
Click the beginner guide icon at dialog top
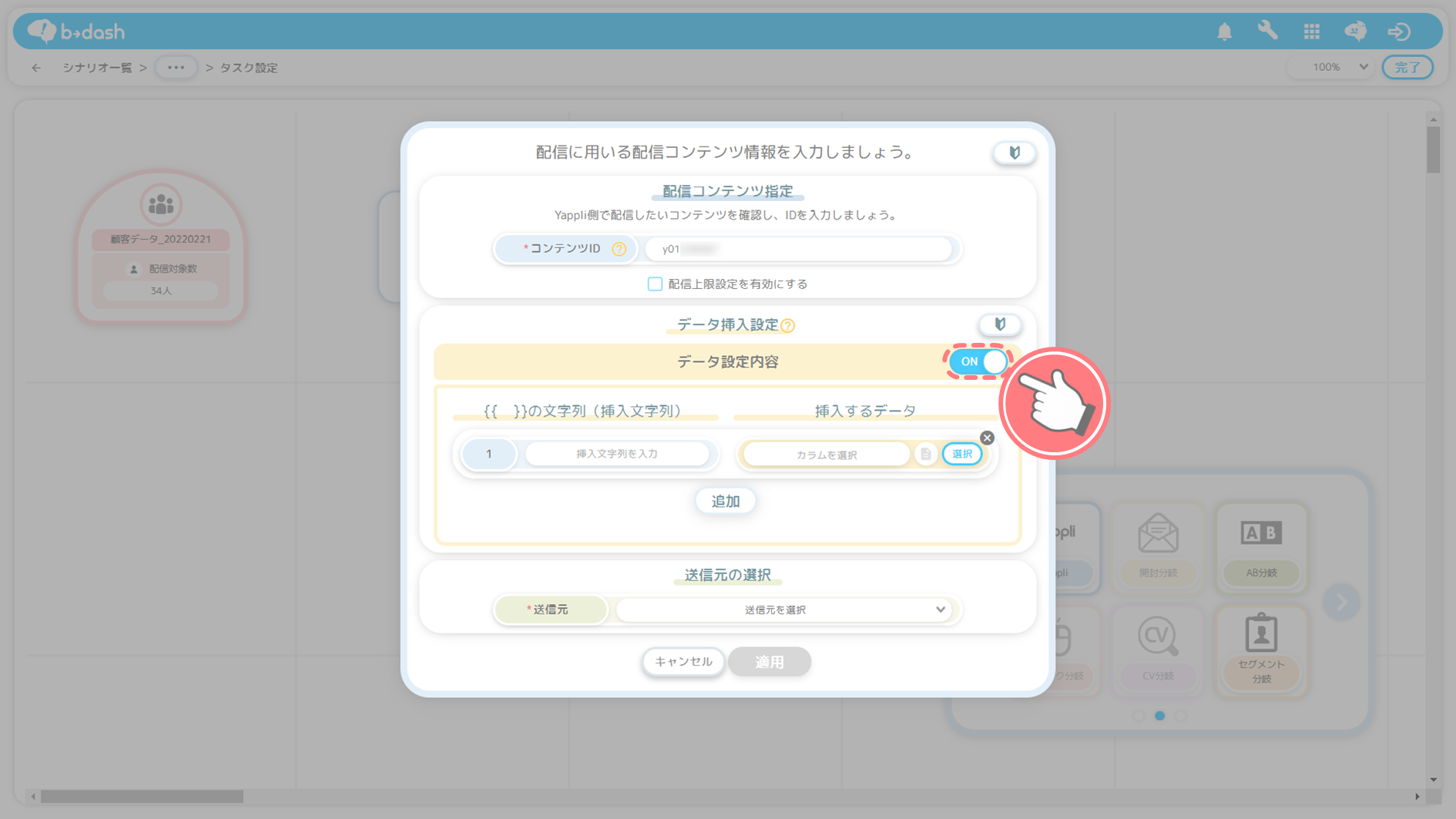(1014, 153)
